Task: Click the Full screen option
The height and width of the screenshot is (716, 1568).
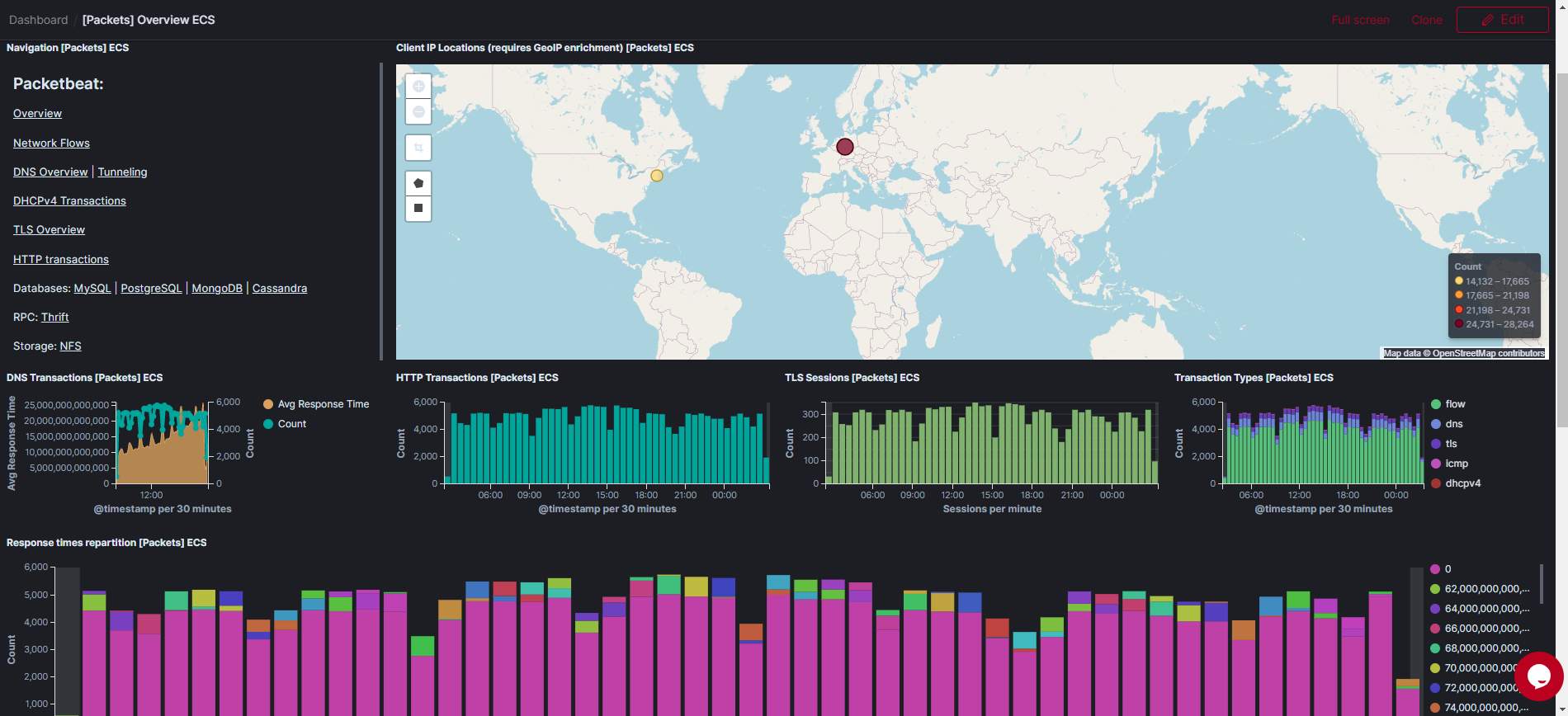Action: coord(1360,20)
